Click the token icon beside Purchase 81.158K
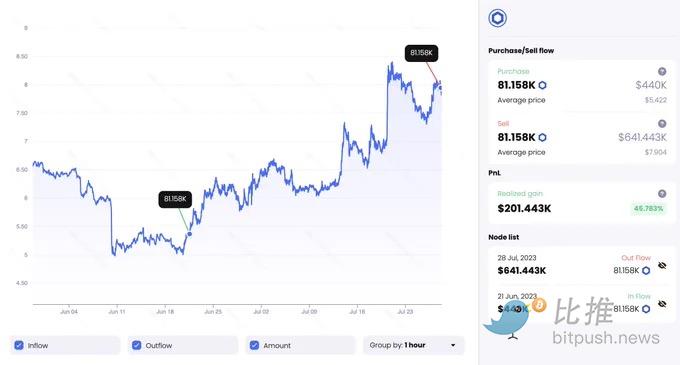Viewport: 680px width, 365px height. click(543, 85)
